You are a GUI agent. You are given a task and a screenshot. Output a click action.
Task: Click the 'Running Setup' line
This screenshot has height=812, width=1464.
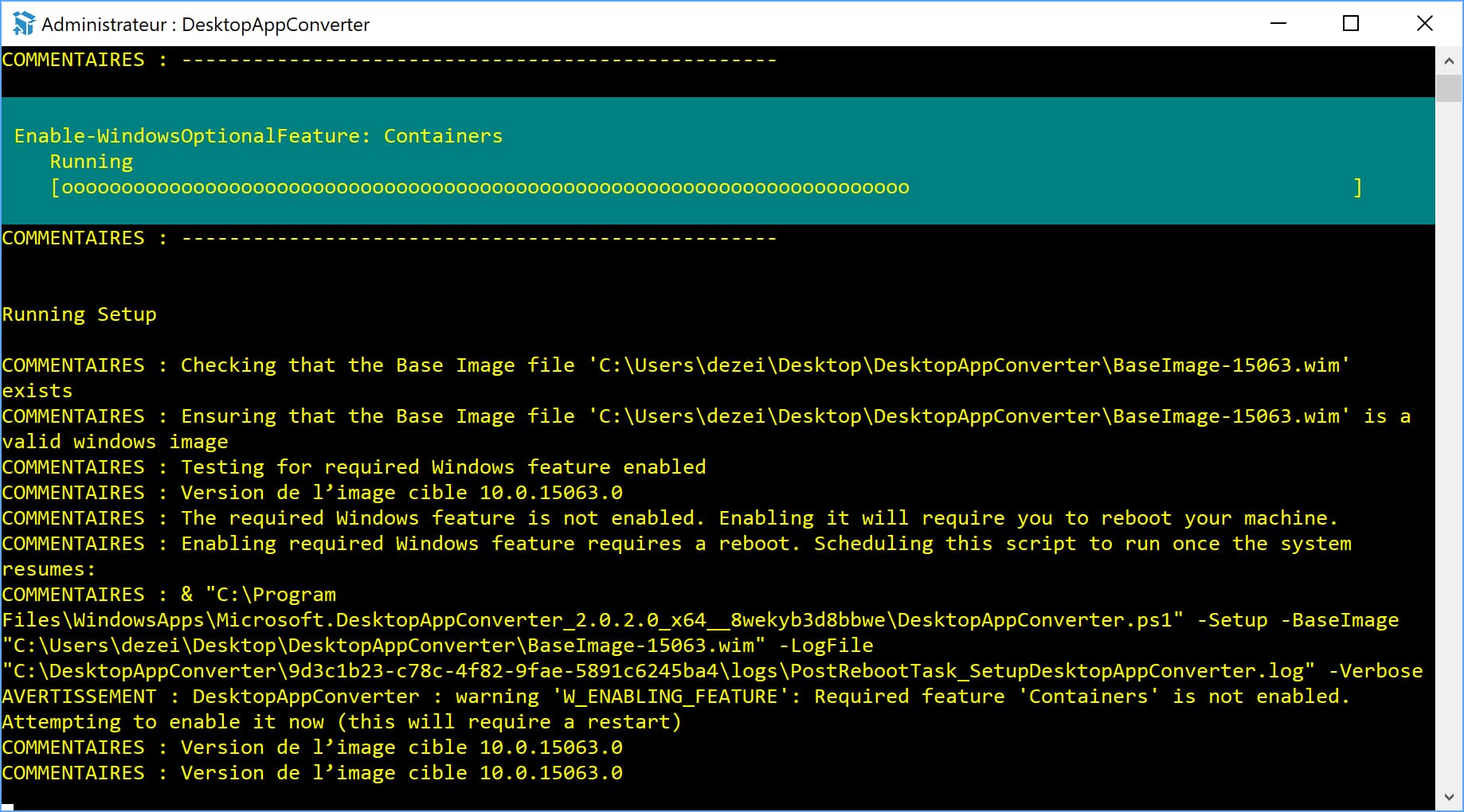79,314
